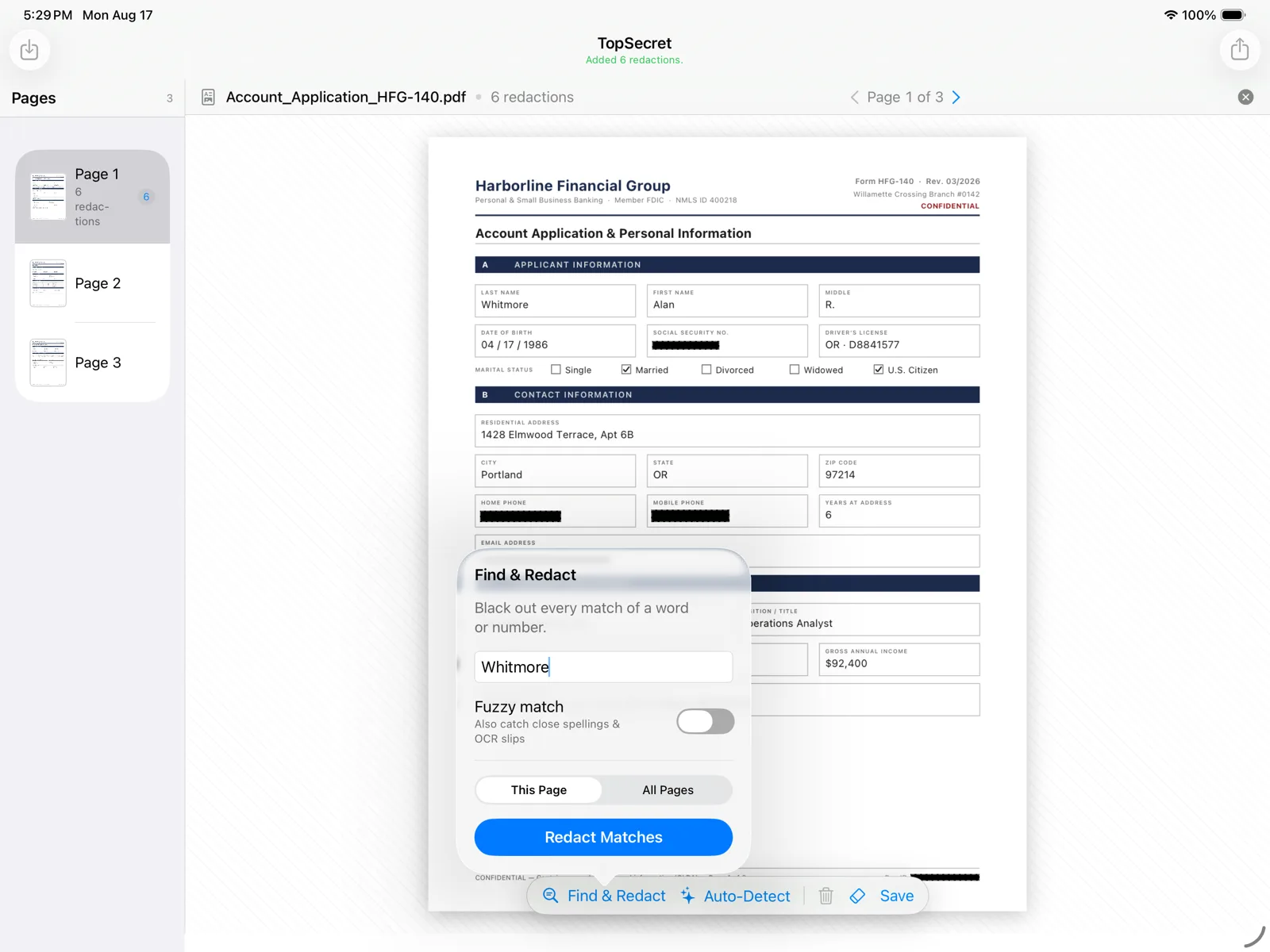Click Find & Redact toolbar label
1270x952 pixels.
pos(617,896)
